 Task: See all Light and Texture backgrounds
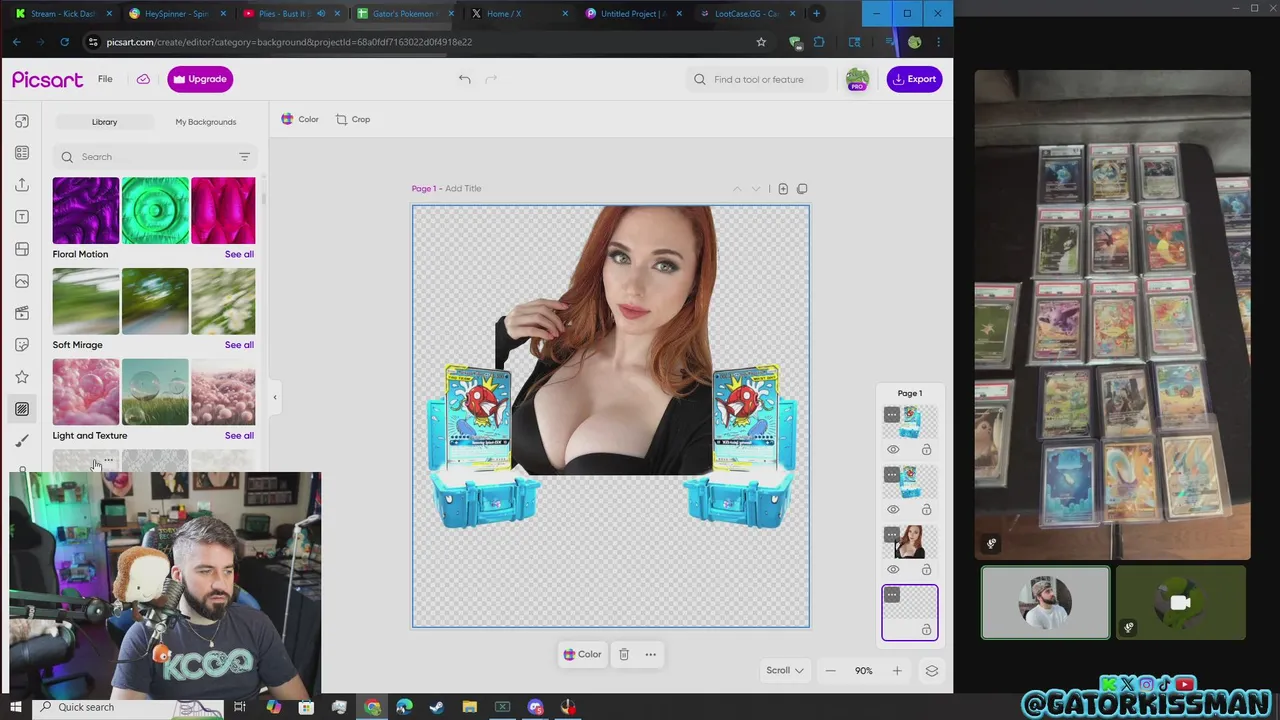239,436
